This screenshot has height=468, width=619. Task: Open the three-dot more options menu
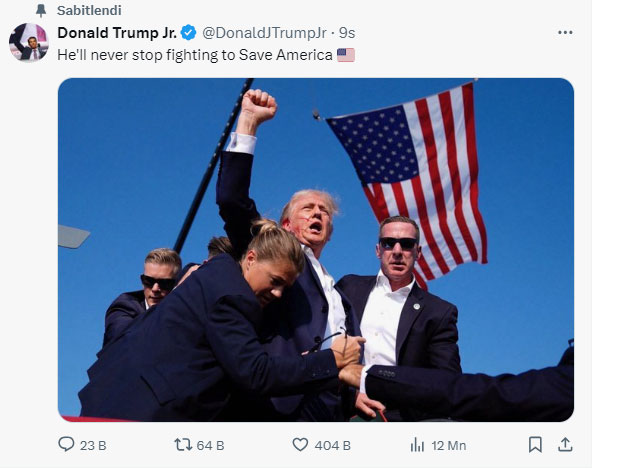[565, 32]
